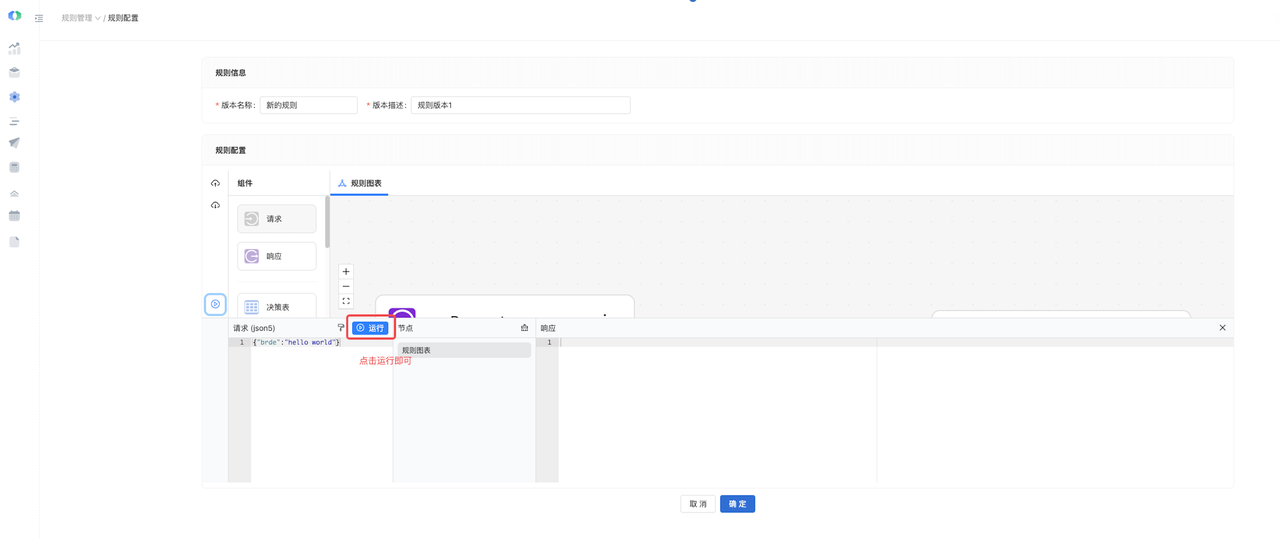
Task: Click the format icon beside 请求 (json5)
Action: 341,328
